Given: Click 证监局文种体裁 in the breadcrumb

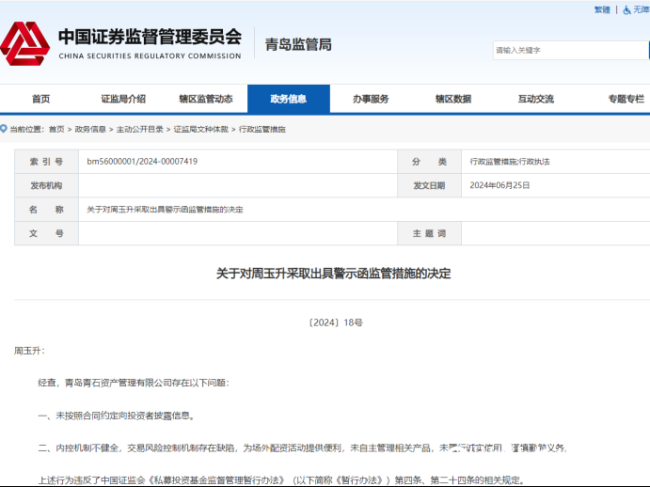Looking at the screenshot, I should [x=200, y=129].
